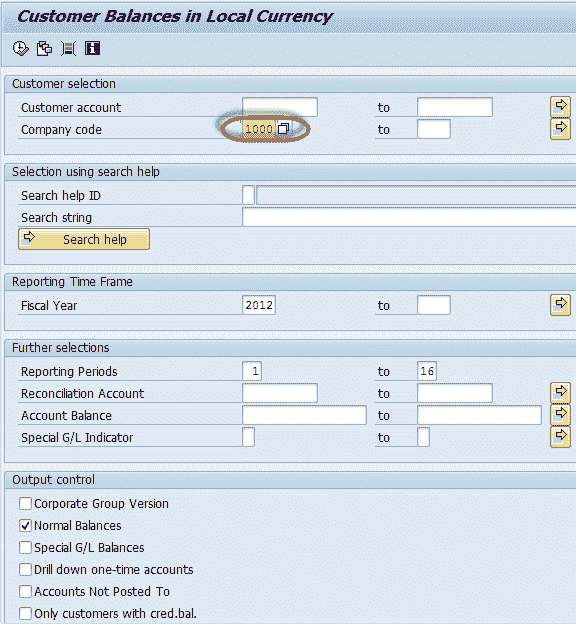Check Drill down one-time accounts

pos(25,569)
